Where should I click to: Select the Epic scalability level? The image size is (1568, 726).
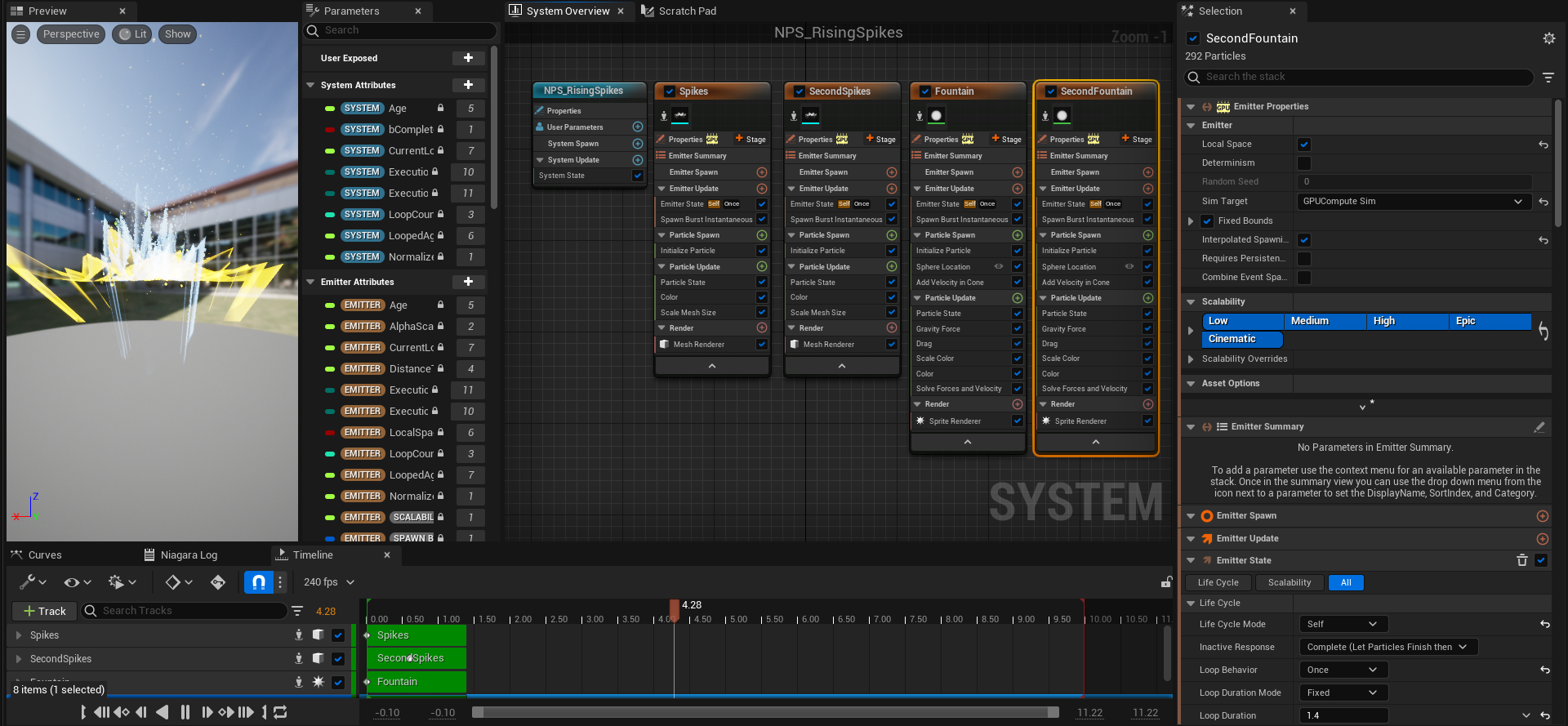1489,321
